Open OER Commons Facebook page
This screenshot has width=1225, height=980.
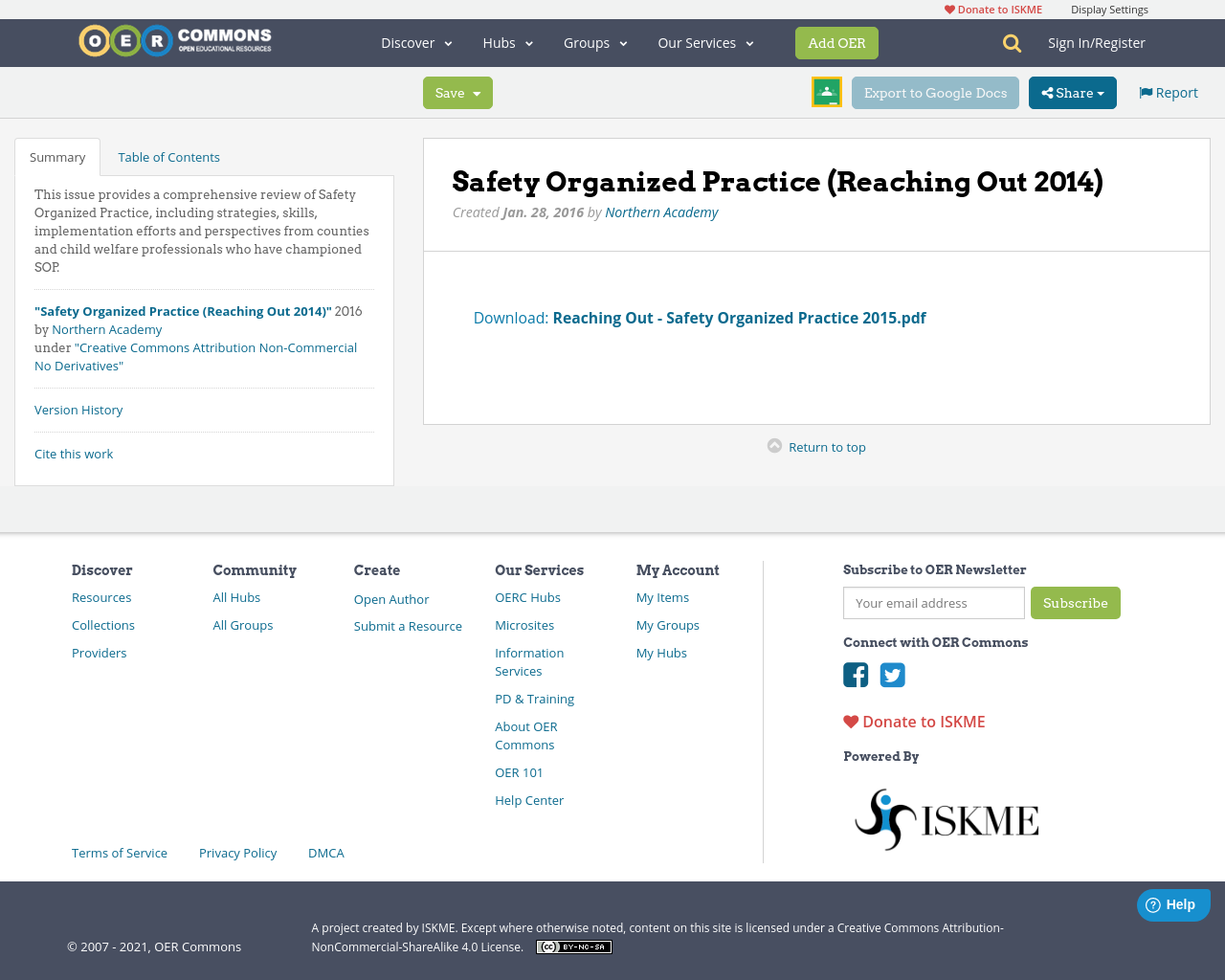(856, 675)
